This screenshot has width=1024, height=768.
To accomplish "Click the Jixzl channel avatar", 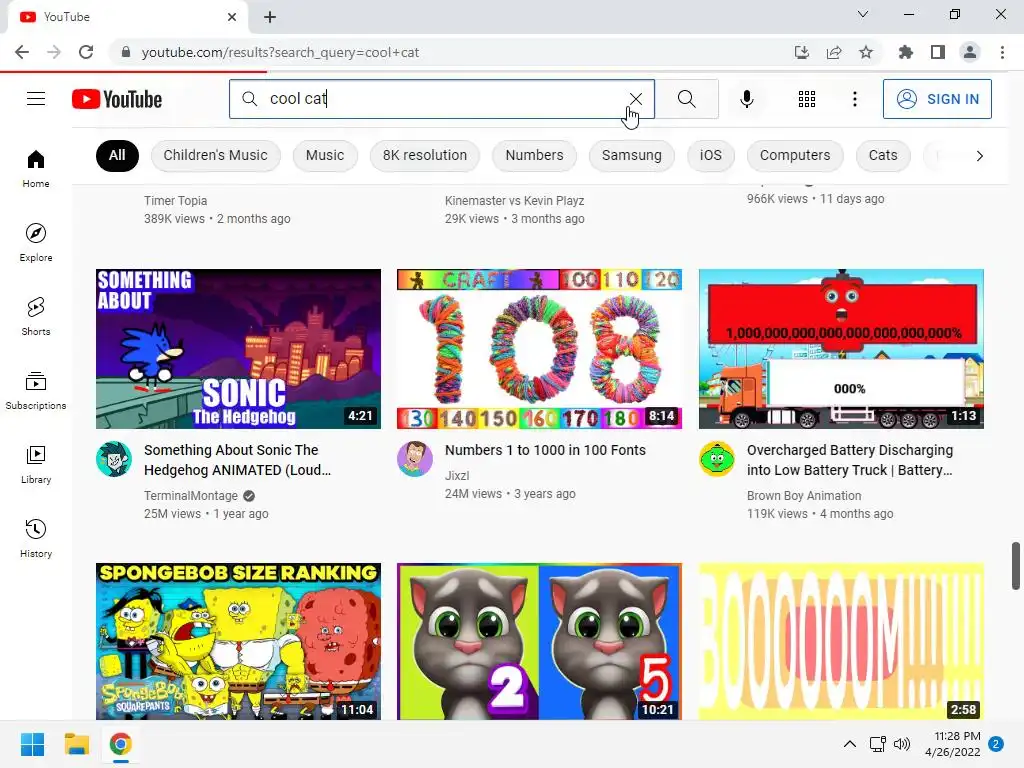I will tap(415, 459).
